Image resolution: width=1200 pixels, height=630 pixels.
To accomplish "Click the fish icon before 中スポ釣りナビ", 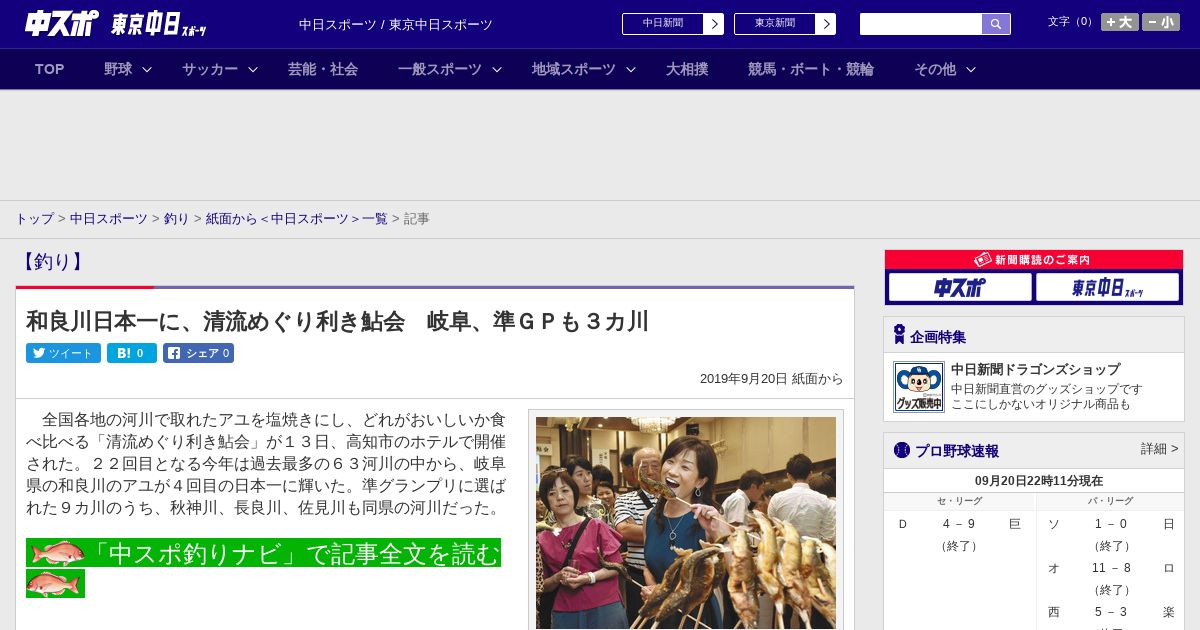I will 56,553.
